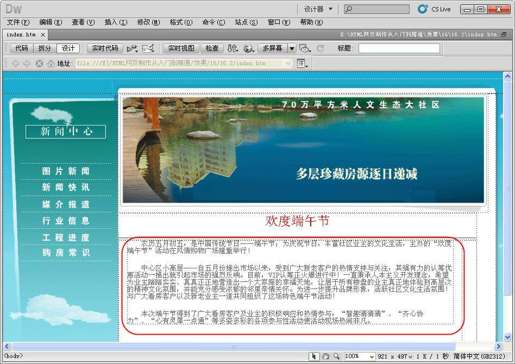Toggle 实时视图 (Live View) button
This screenshot has width=515, height=364.
click(181, 48)
